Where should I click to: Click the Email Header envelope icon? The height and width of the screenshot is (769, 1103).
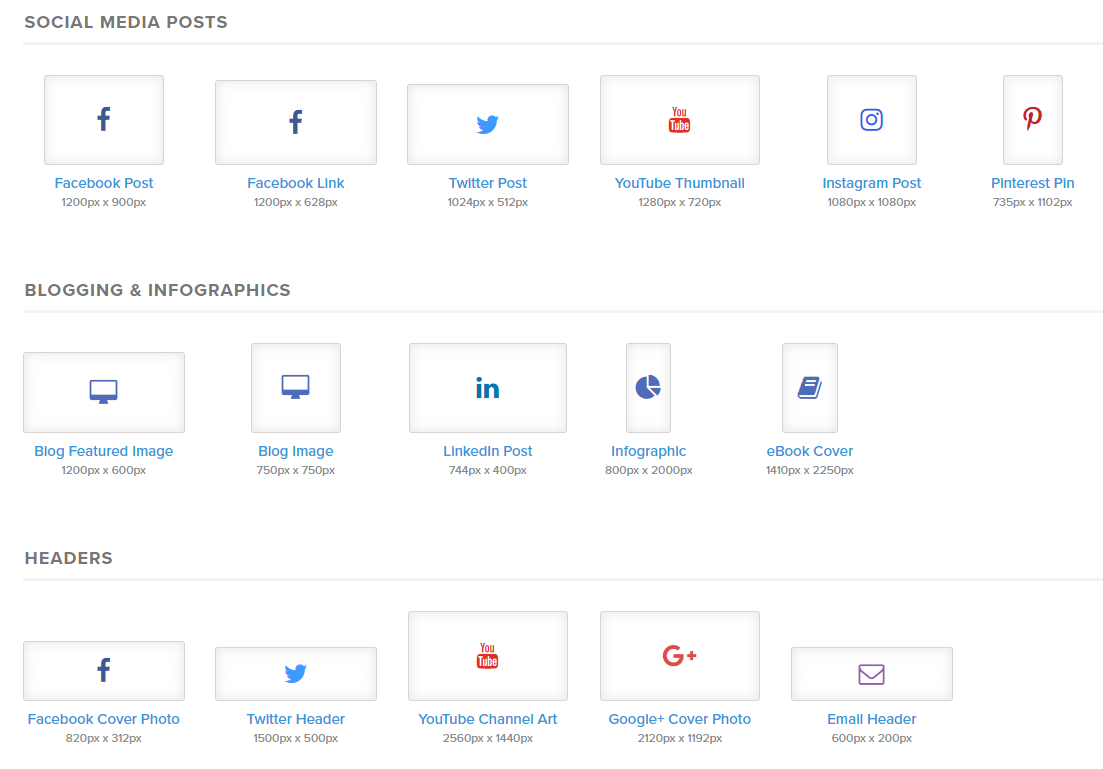click(871, 674)
